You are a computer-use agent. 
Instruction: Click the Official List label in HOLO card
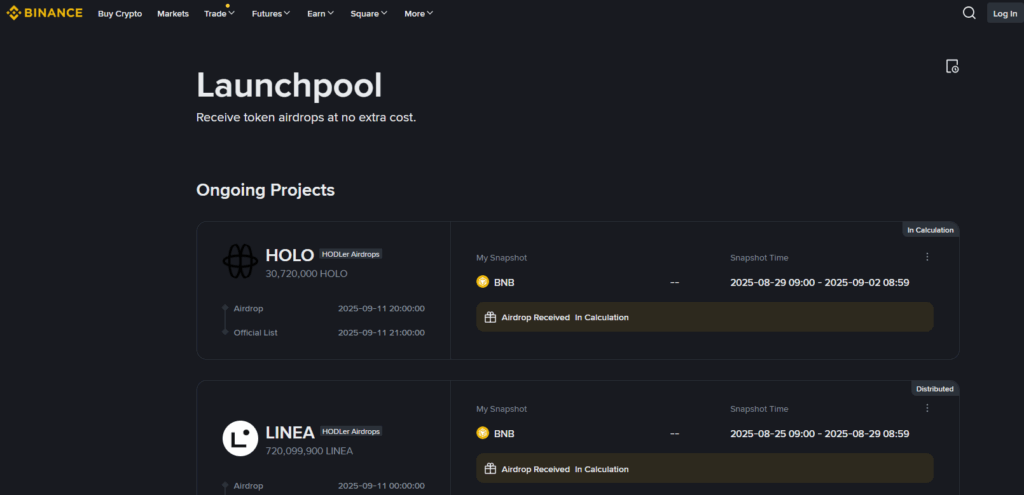click(x=255, y=332)
